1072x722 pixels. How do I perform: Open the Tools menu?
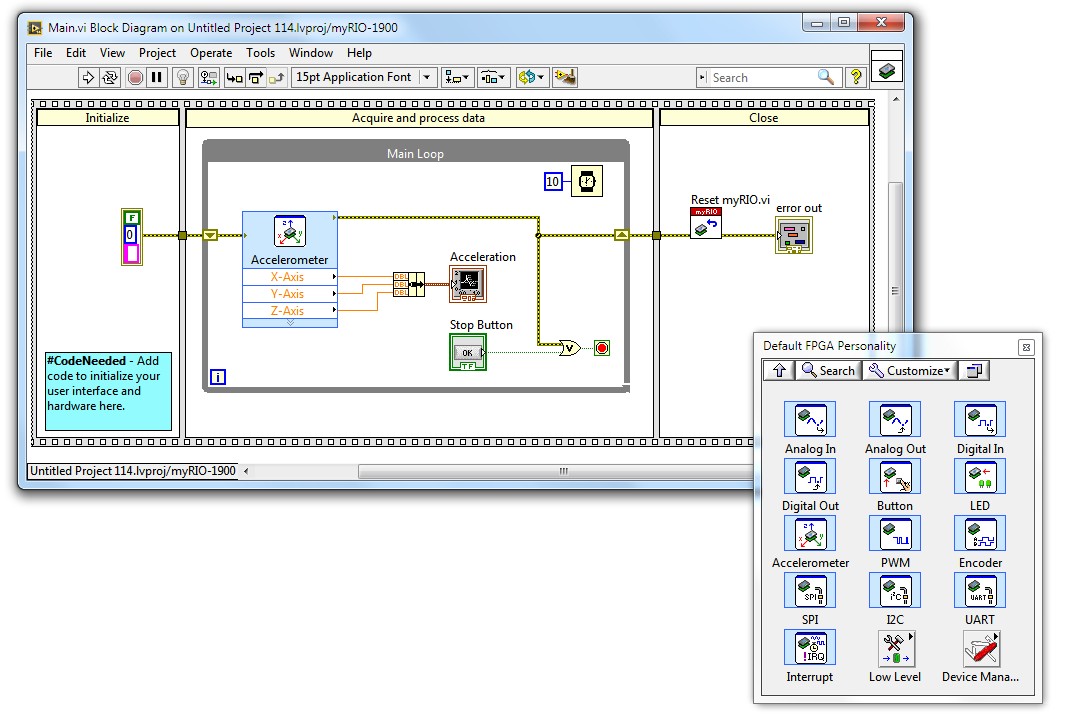(260, 53)
